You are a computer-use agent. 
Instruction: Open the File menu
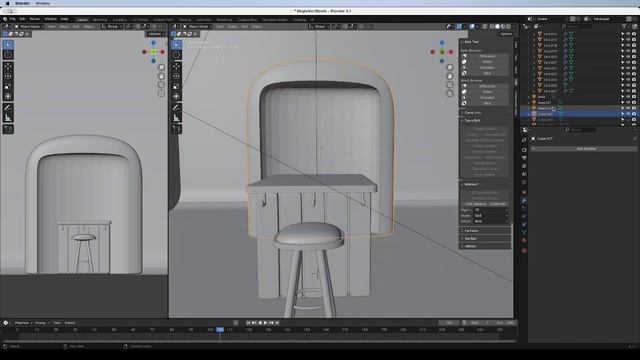click(x=13, y=19)
